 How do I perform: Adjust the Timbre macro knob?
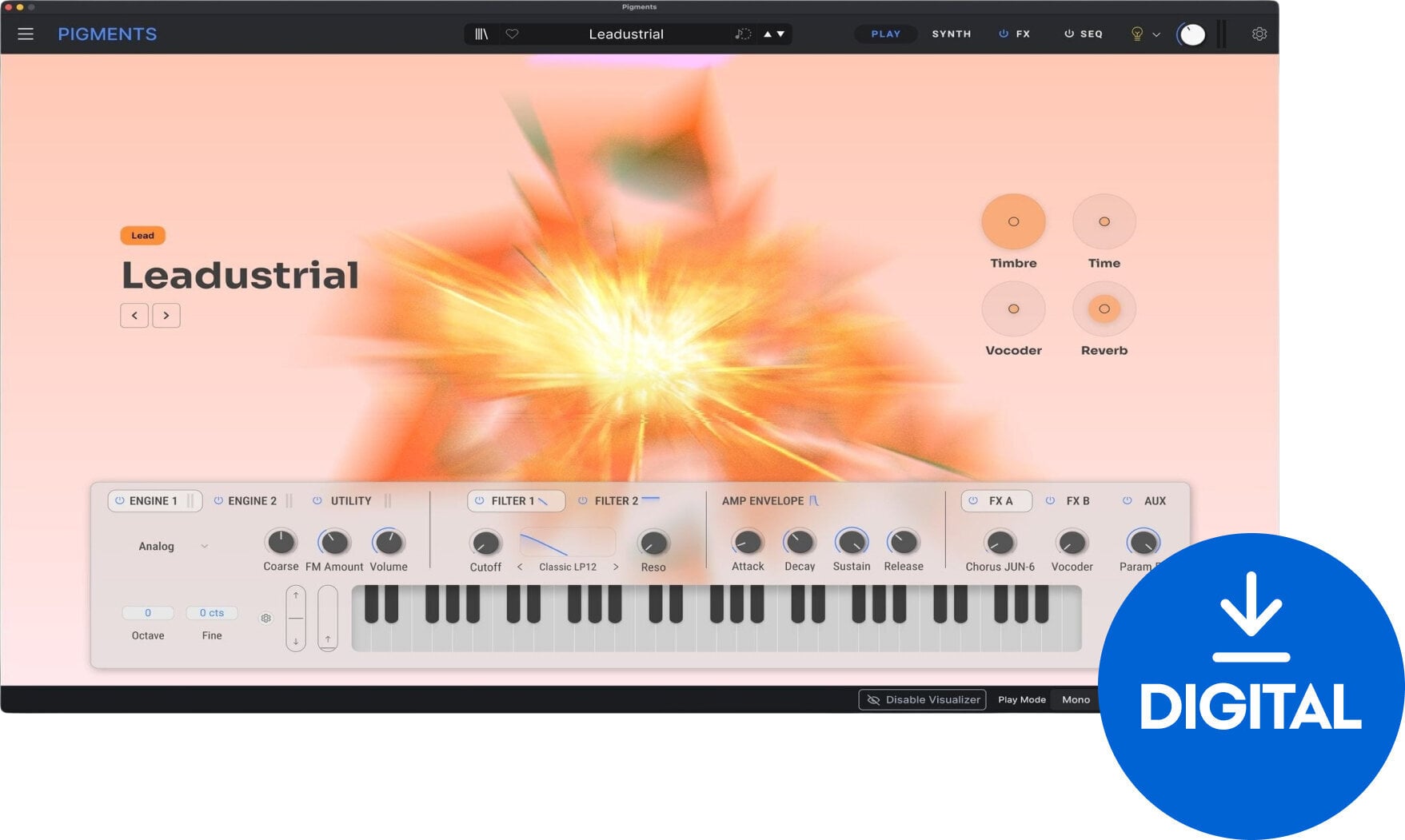1013,221
